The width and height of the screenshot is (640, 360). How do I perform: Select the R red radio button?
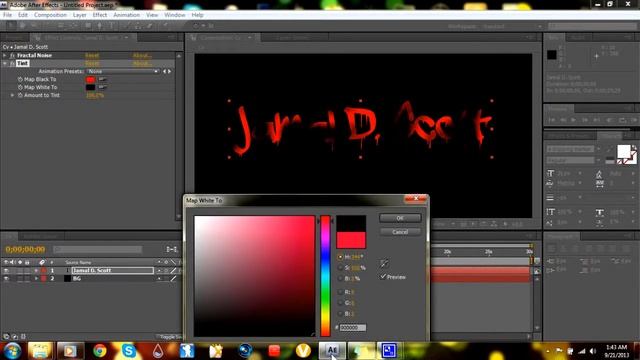pos(340,292)
